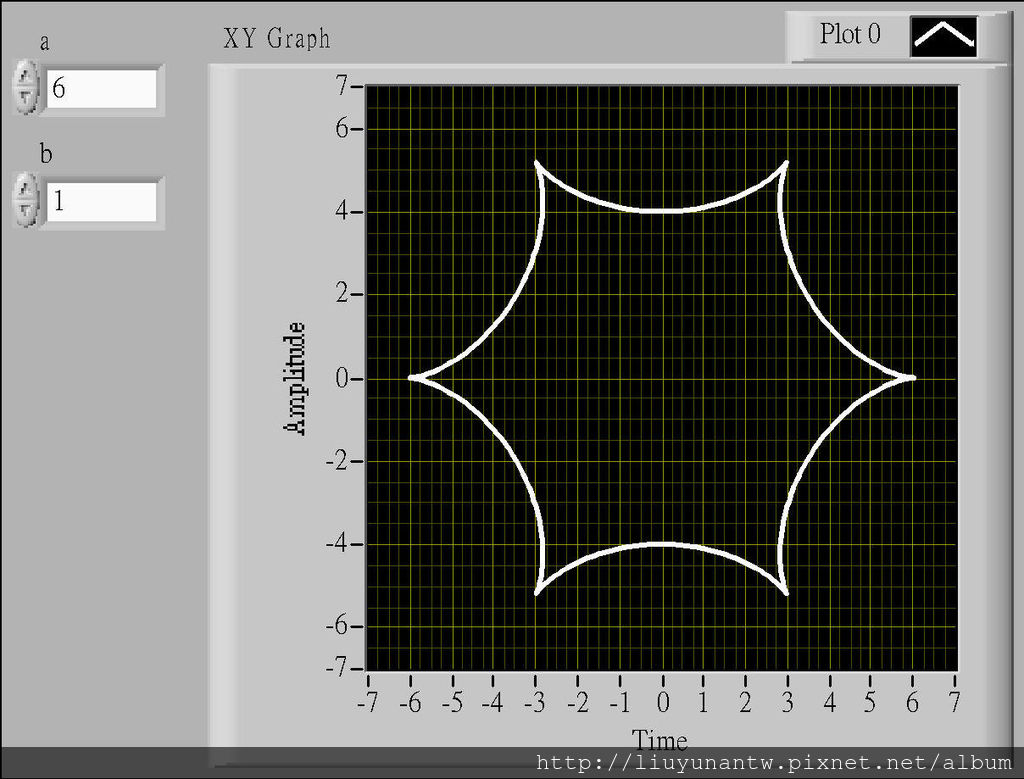Click the -6 marker on the Amplitude axis
1024x779 pixels.
point(338,626)
